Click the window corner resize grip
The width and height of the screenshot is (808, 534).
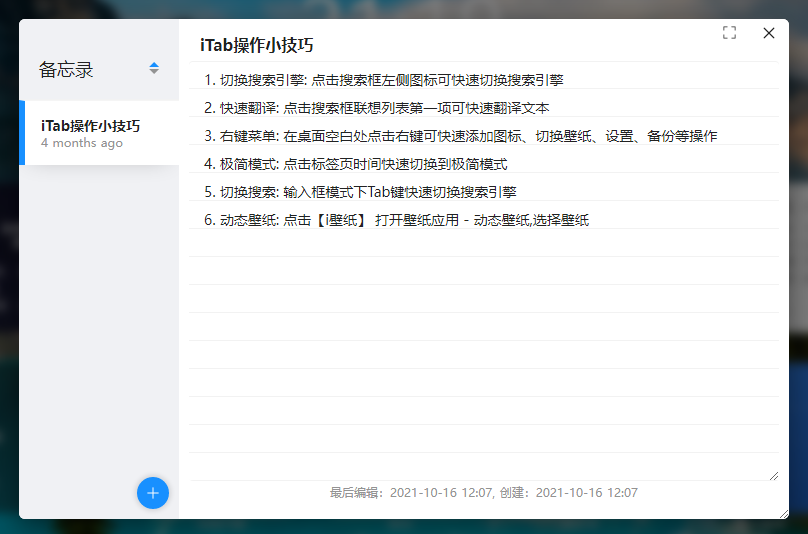783,513
